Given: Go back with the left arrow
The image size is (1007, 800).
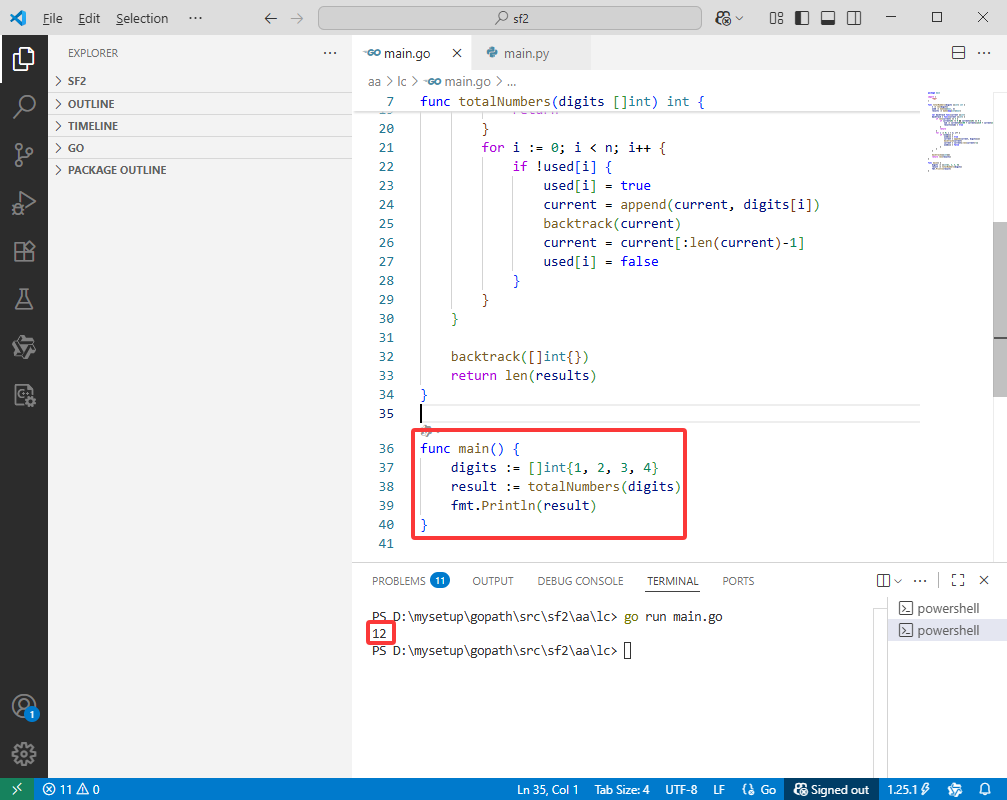Looking at the screenshot, I should click(x=270, y=18).
